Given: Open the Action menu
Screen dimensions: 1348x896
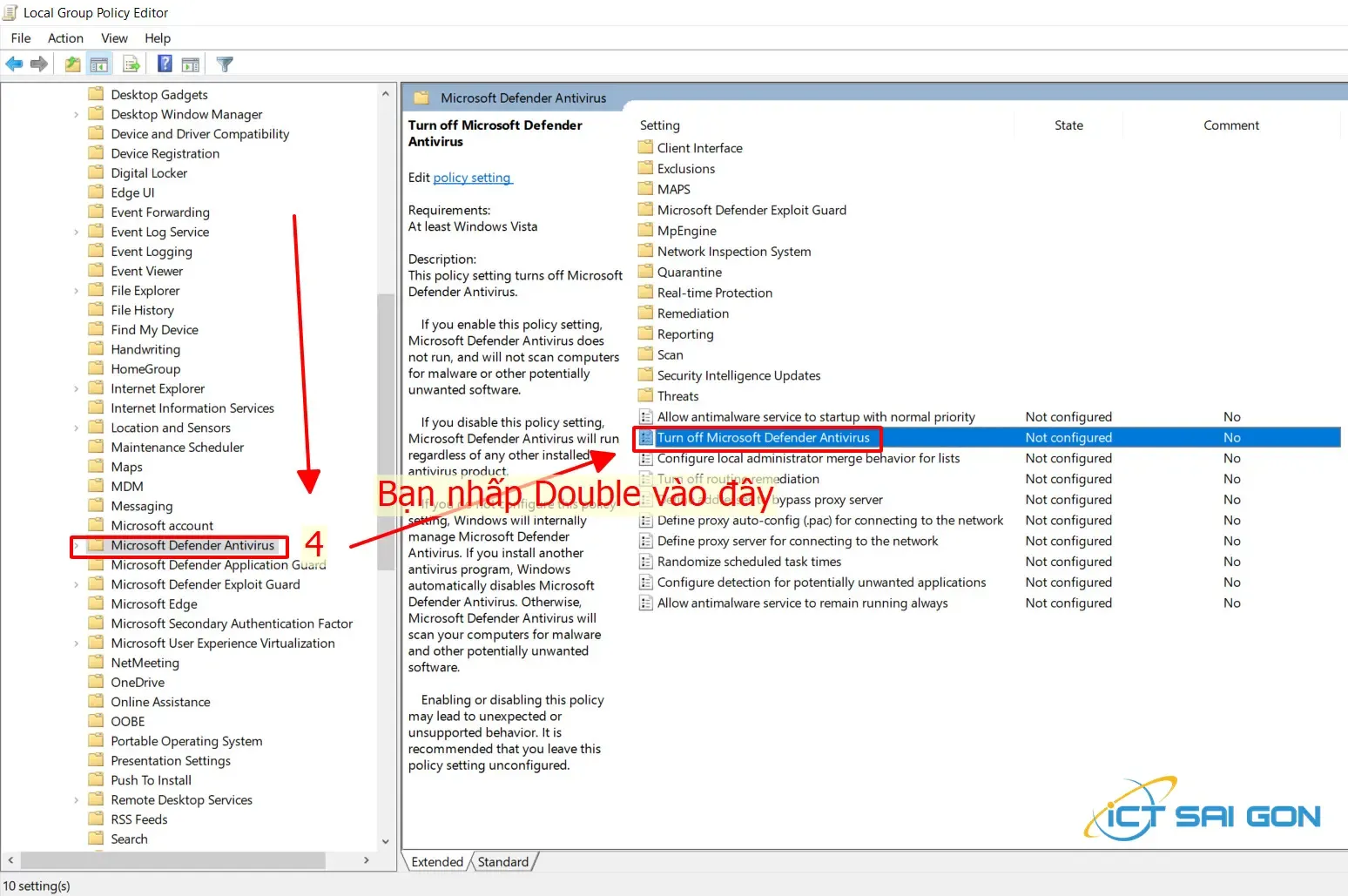Looking at the screenshot, I should 65,37.
